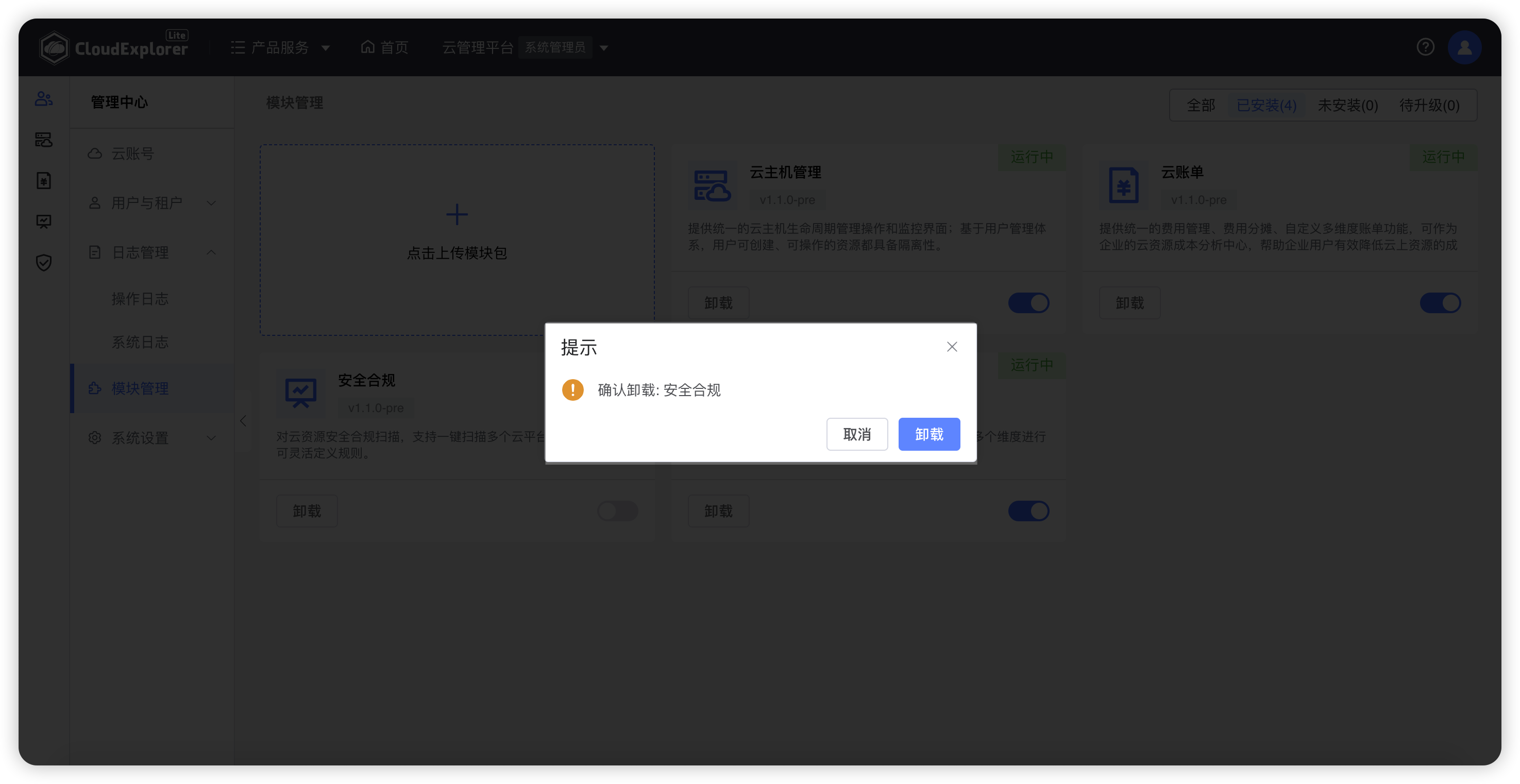Expand the 系统设置 menu chevron

211,438
